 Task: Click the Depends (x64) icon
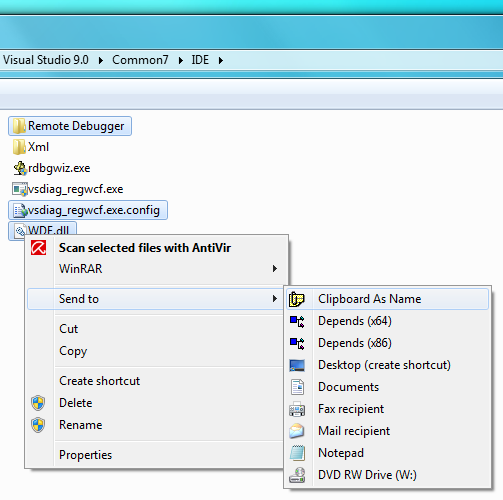coord(297,321)
